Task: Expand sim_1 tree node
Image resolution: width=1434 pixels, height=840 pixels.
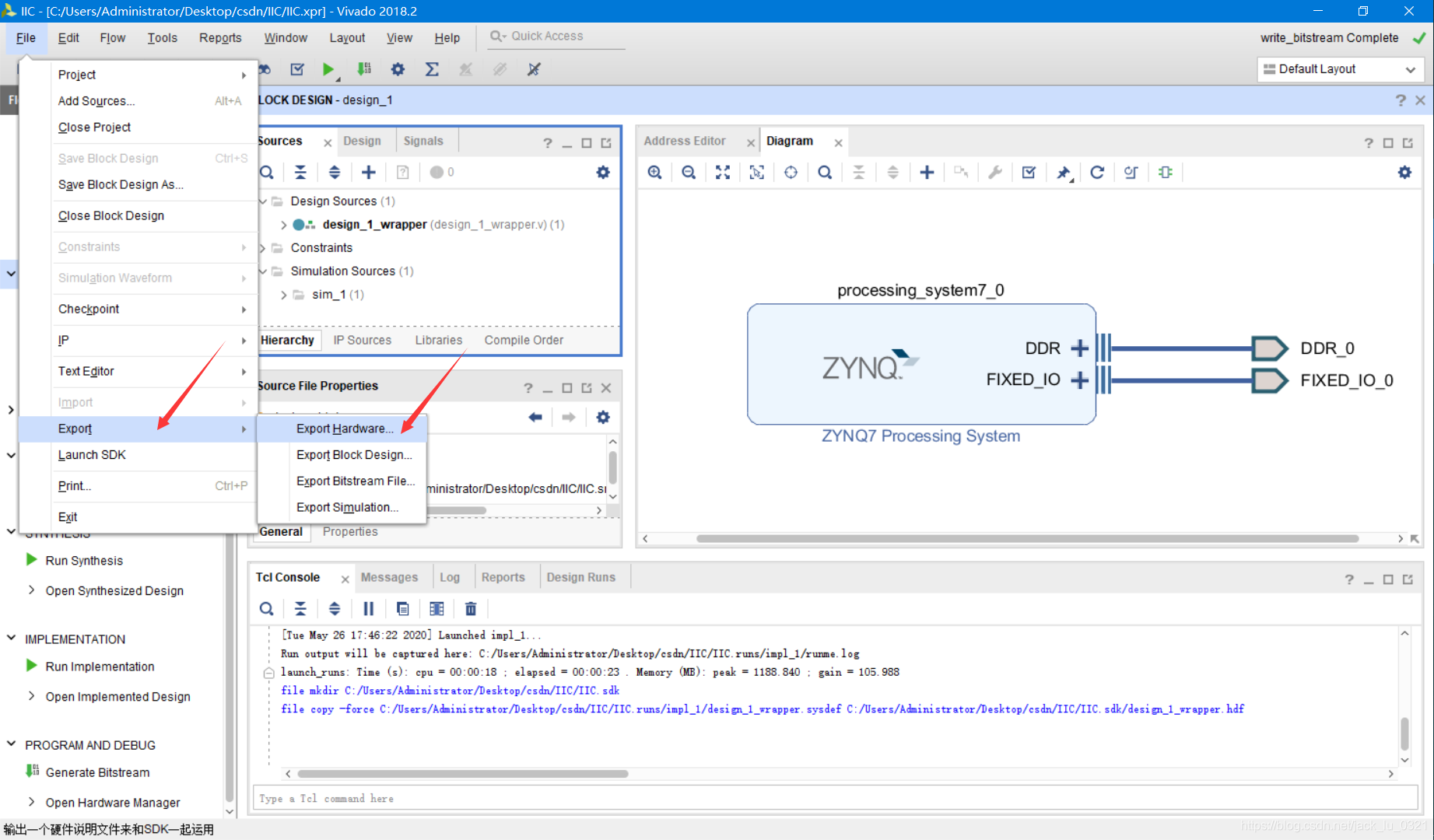Action: (283, 295)
